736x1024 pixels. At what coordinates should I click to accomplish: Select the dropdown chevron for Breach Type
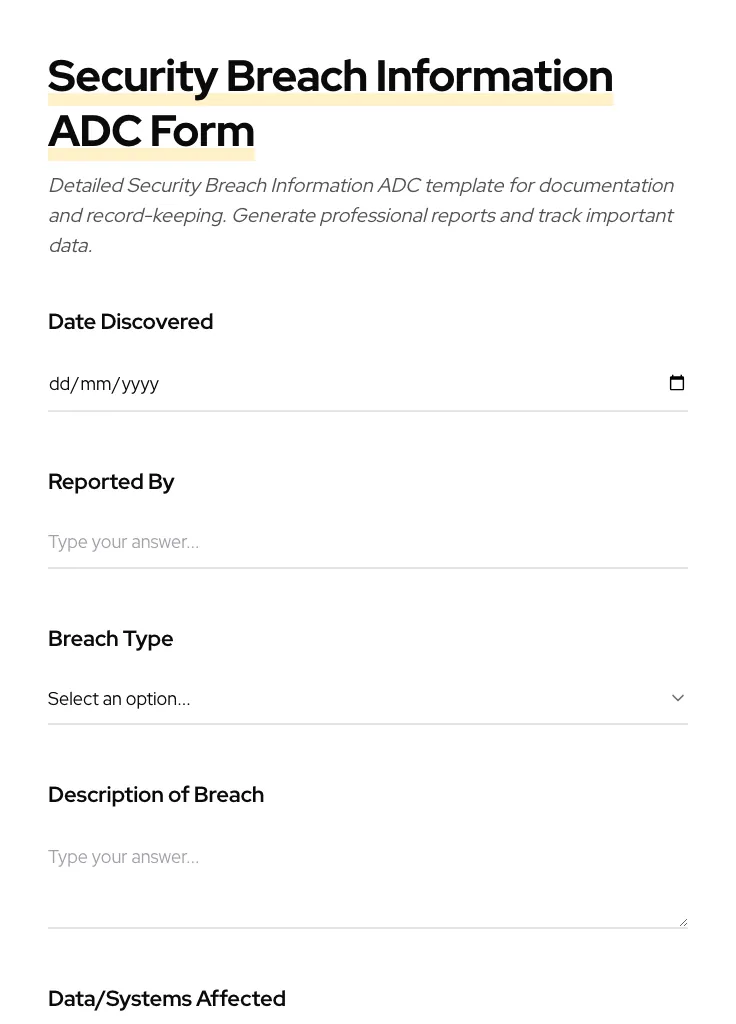pos(678,697)
